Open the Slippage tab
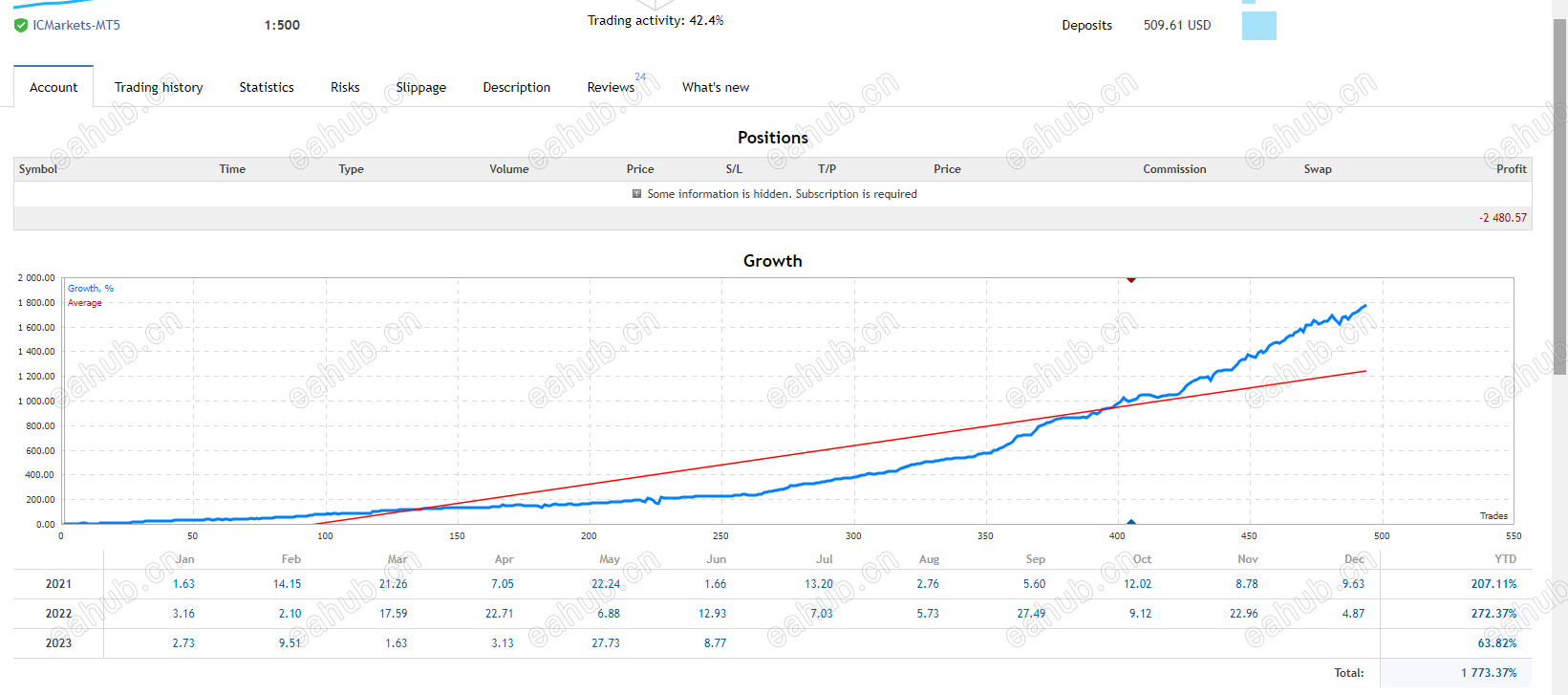Screen dimensions: 1568x695 pos(421,87)
